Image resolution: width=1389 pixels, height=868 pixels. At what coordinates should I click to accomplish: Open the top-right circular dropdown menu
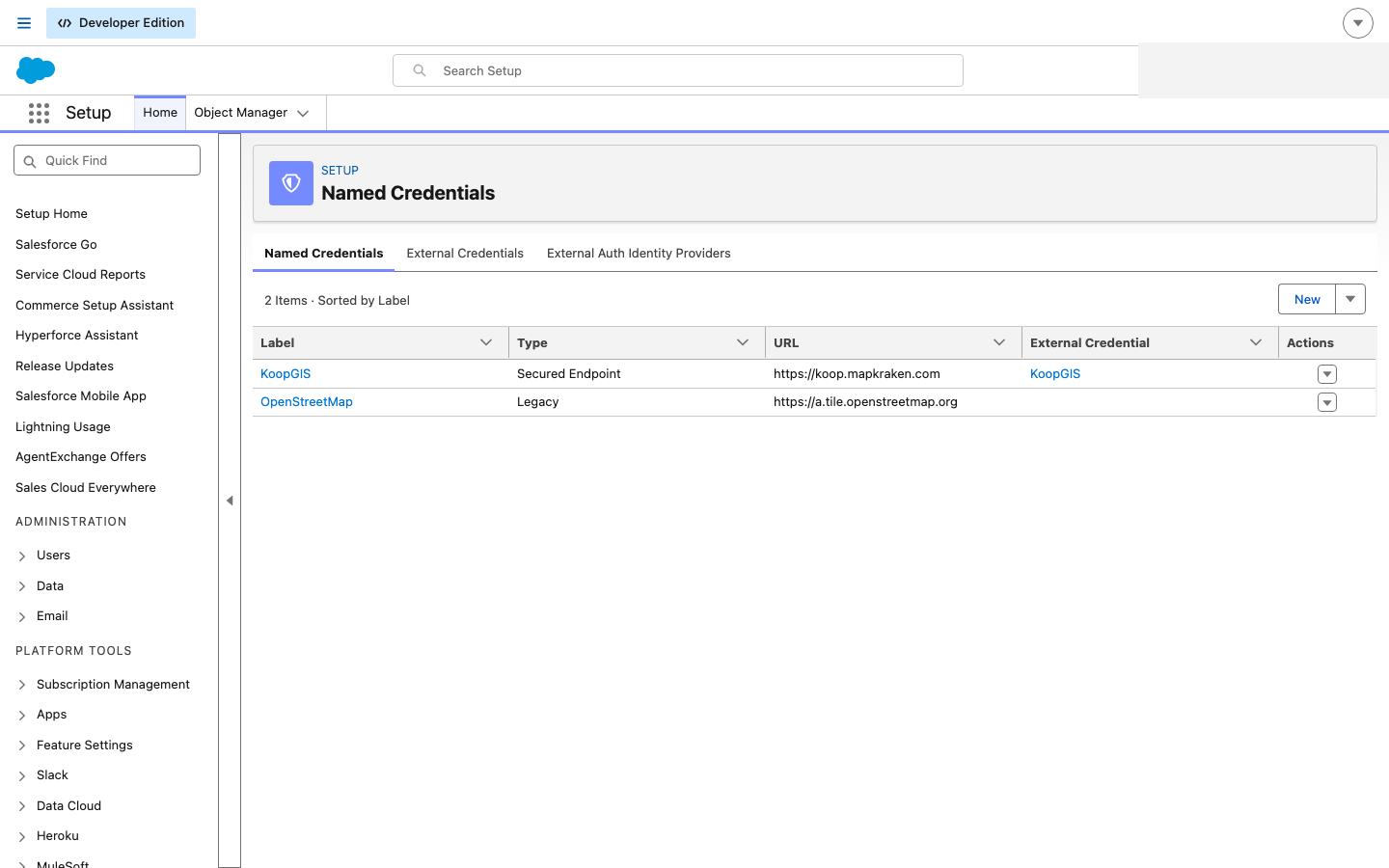point(1358,23)
